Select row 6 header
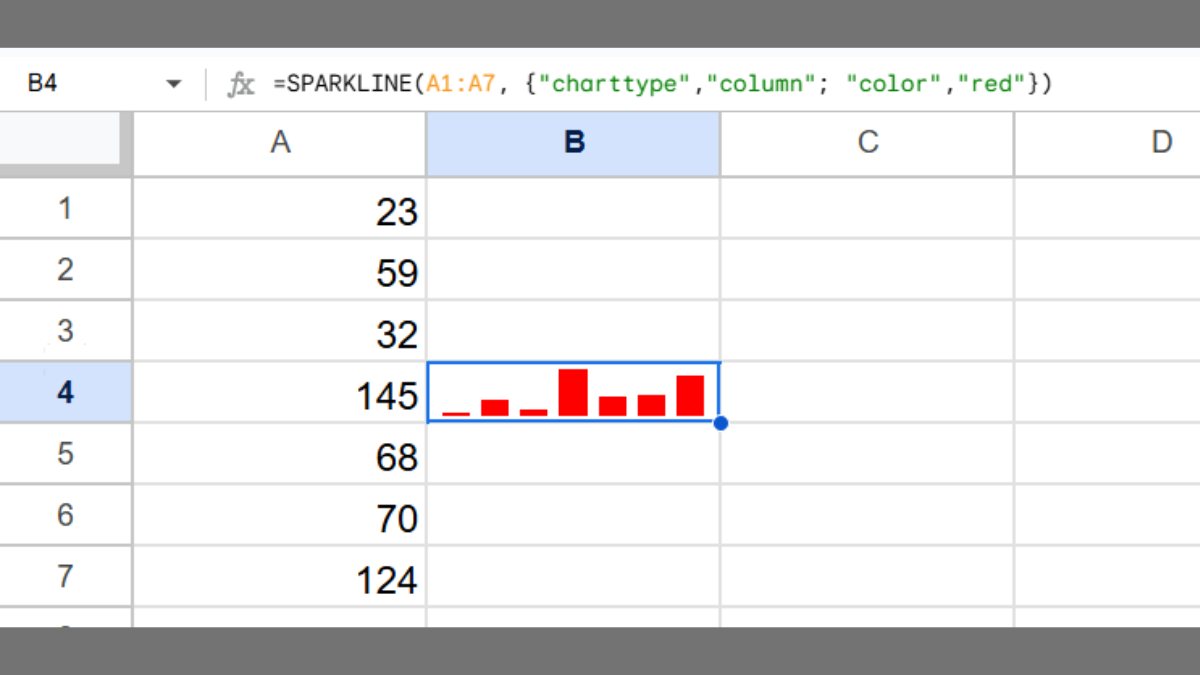The image size is (1200, 675). coord(65,515)
